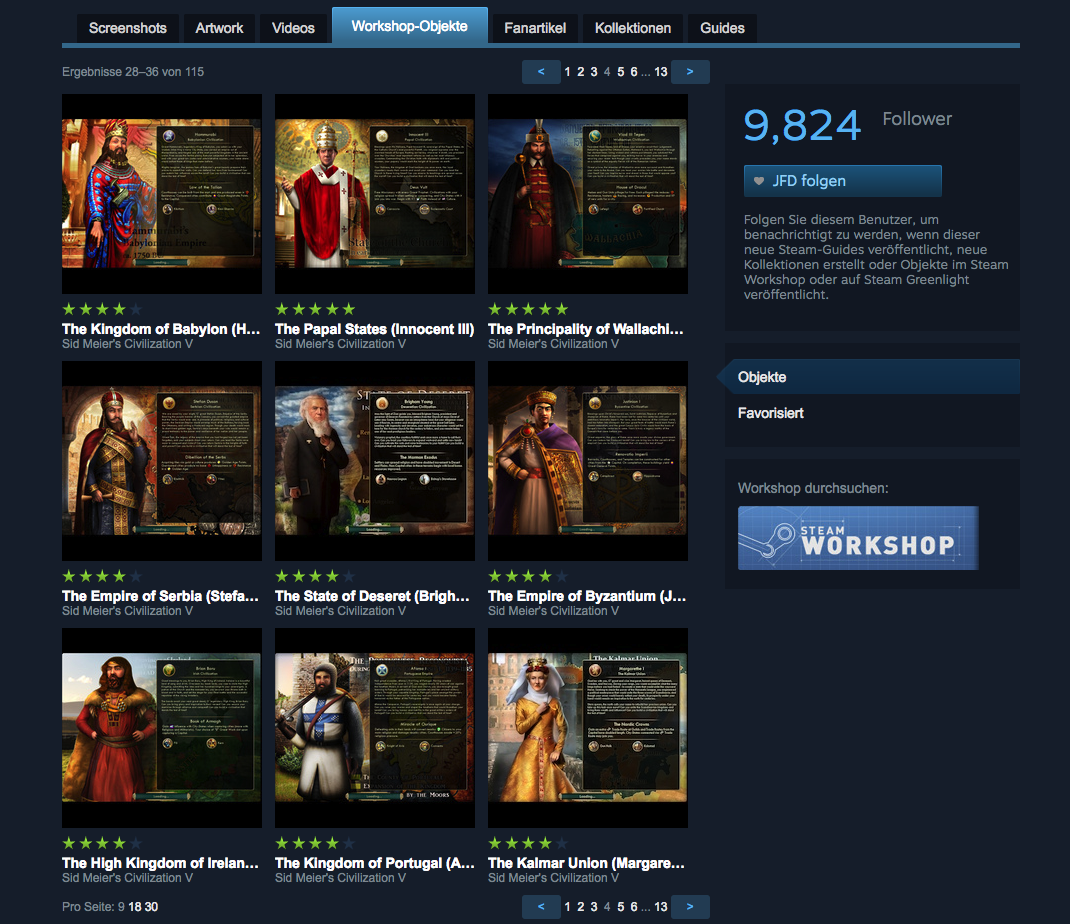Click the next page arrow below the results
This screenshot has height=924, width=1070.
690,907
